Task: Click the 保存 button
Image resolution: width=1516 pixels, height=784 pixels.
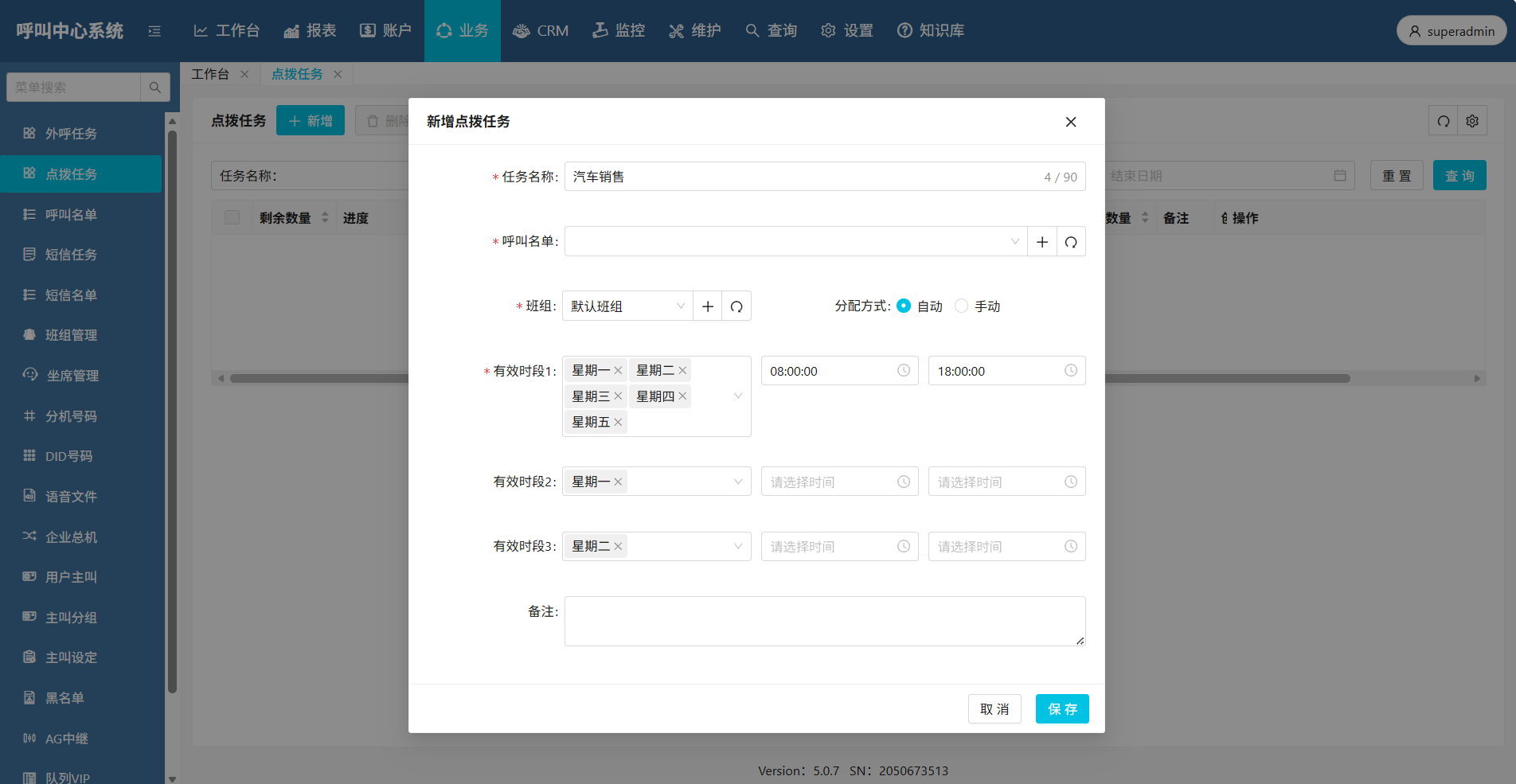Action: (1061, 709)
